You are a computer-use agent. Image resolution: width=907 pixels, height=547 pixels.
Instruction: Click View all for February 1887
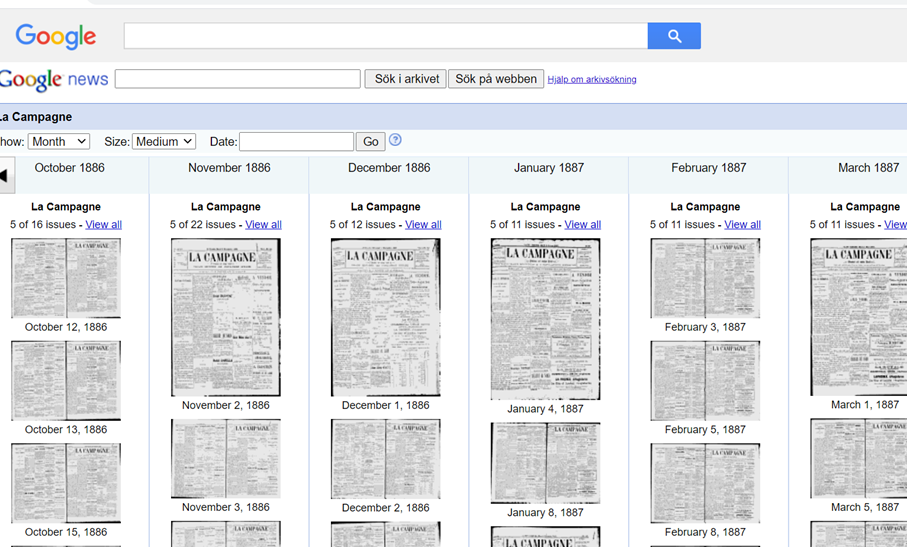(x=742, y=224)
